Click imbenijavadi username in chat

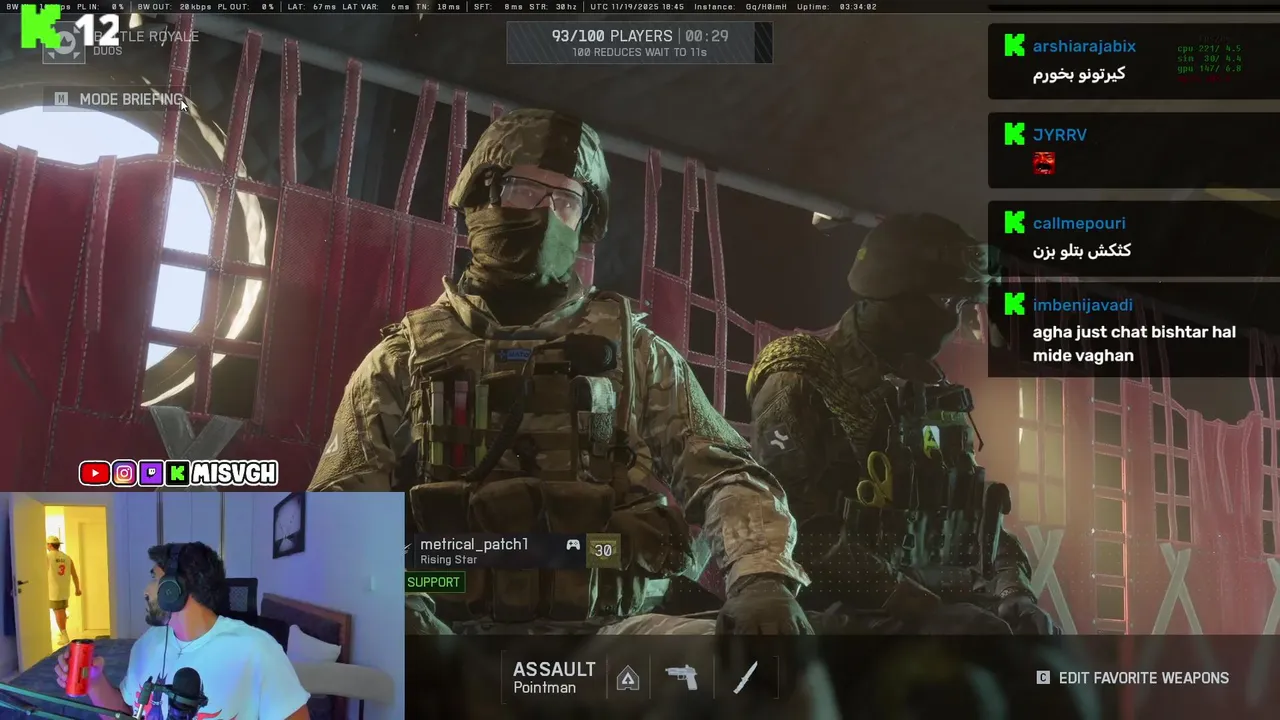pos(1082,305)
